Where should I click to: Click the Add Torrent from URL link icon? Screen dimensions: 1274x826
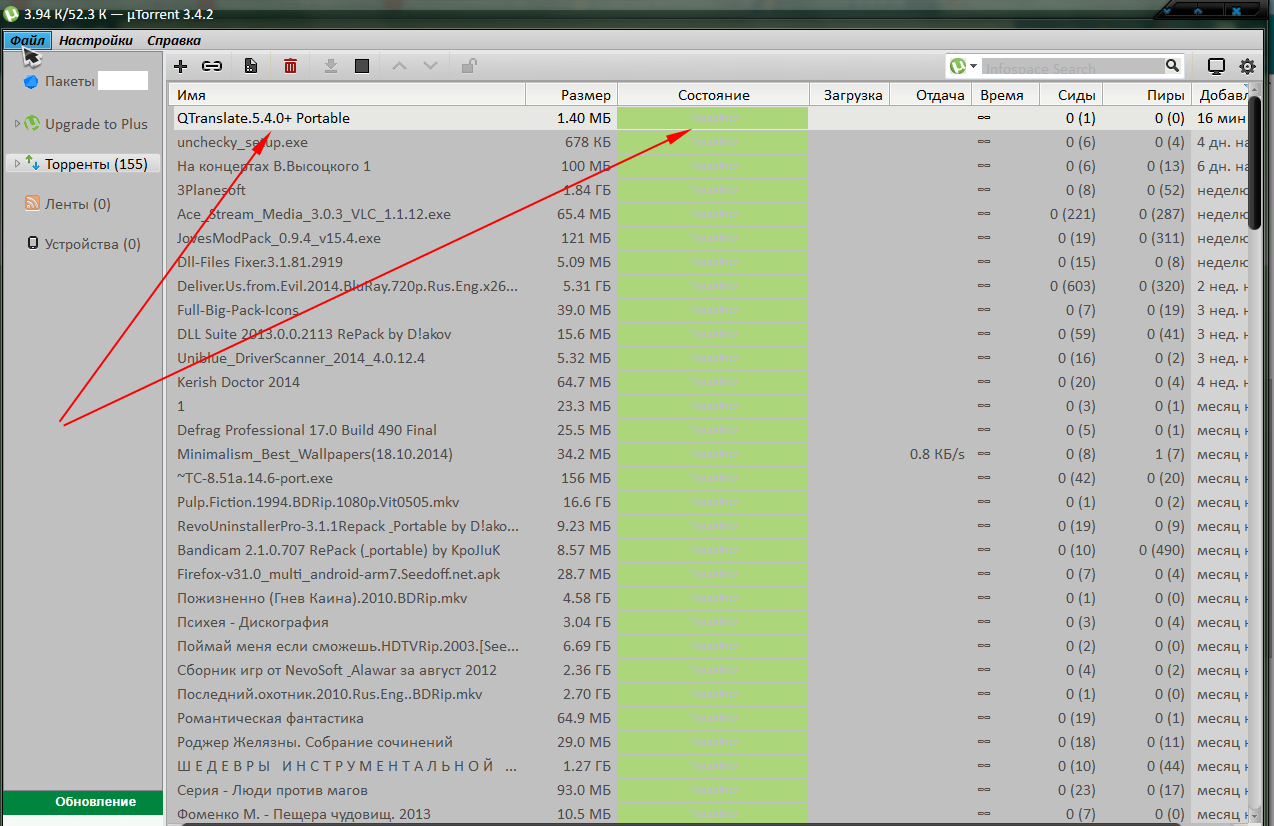click(211, 66)
